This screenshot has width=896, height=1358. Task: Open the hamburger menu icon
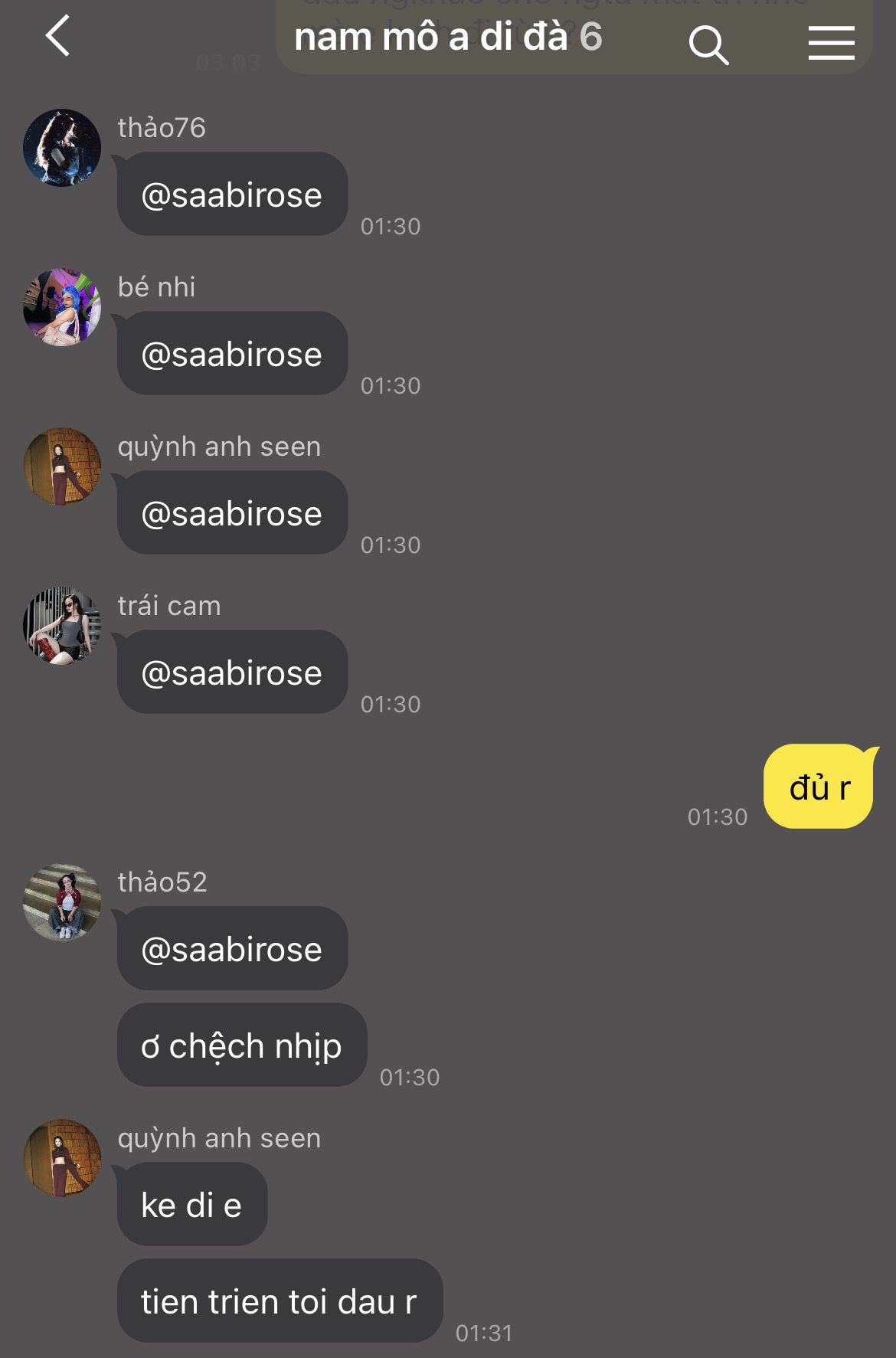[x=832, y=43]
